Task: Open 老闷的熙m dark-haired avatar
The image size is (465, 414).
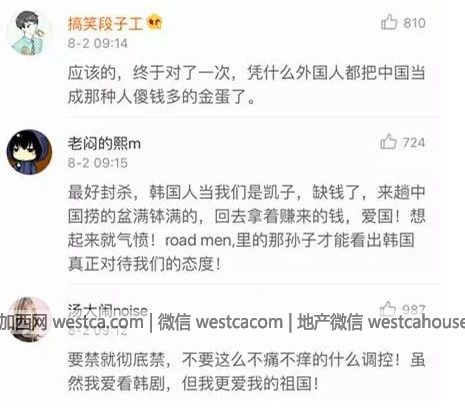Action: point(29,152)
